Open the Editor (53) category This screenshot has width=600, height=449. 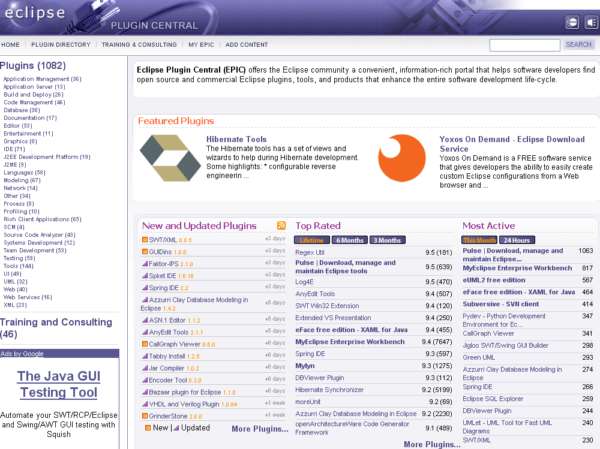pyautogui.click(x=18, y=126)
